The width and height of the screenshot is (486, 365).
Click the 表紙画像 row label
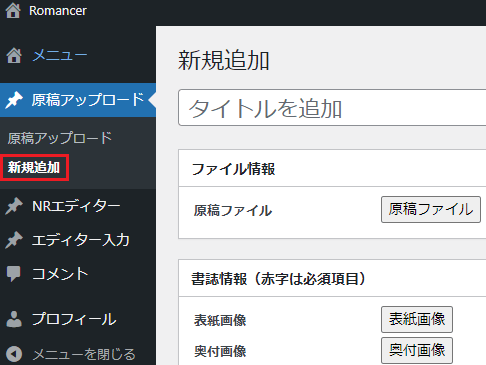point(220,320)
